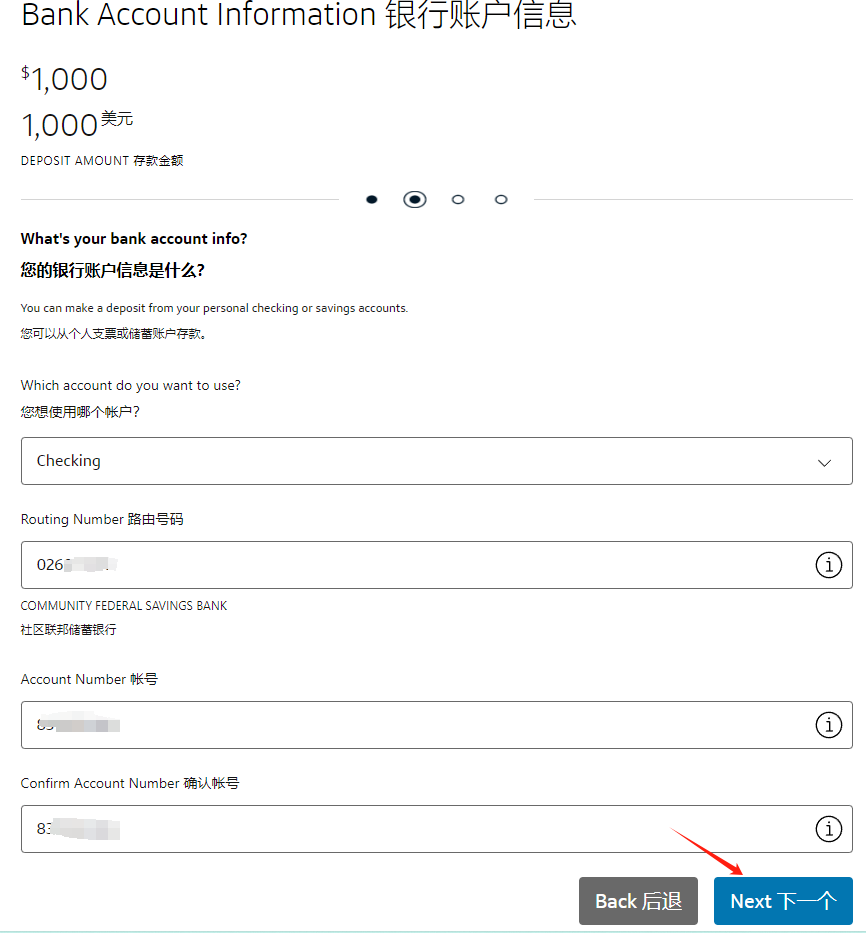Click the Which account do you want question
The width and height of the screenshot is (866, 933).
(x=130, y=386)
